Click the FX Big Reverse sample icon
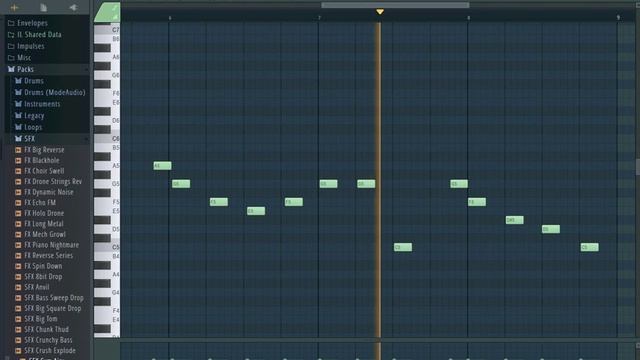Viewport: 640px width, 360px height. coord(18,150)
